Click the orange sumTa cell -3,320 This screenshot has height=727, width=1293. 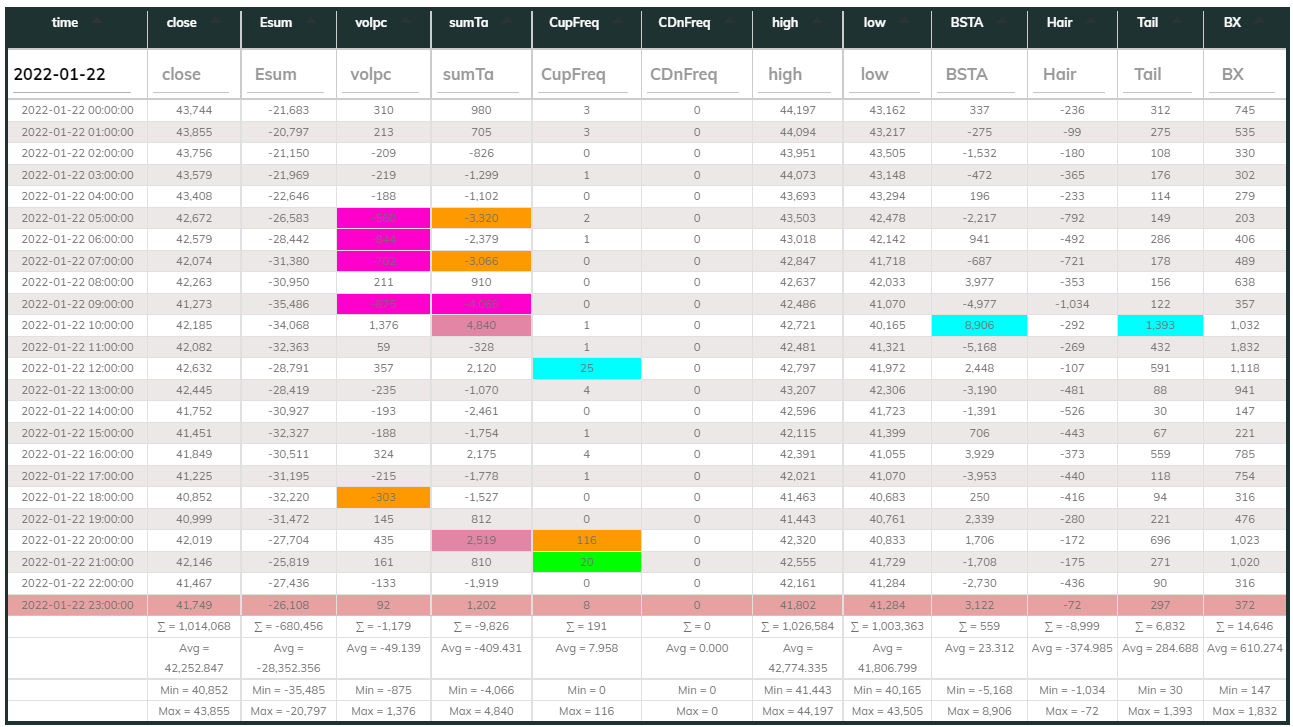pos(481,218)
